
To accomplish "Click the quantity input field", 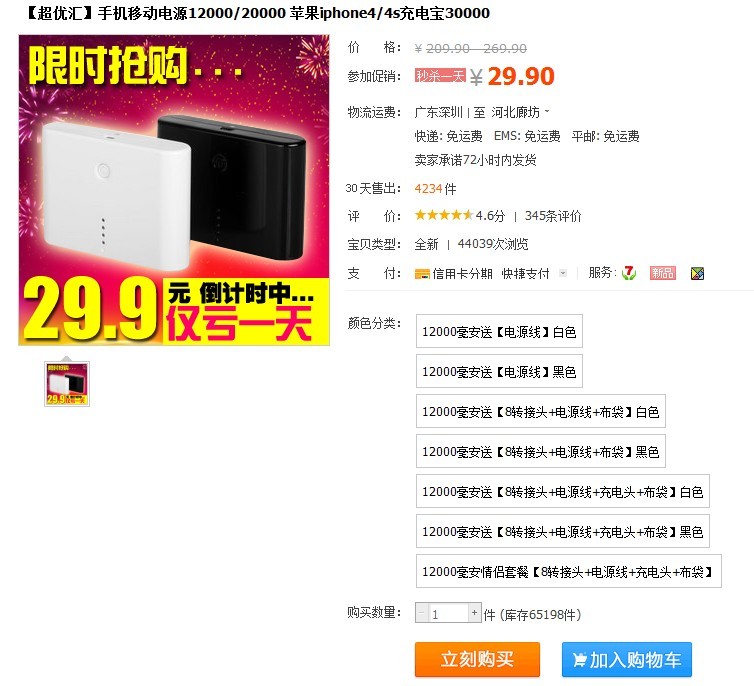I will [x=449, y=613].
